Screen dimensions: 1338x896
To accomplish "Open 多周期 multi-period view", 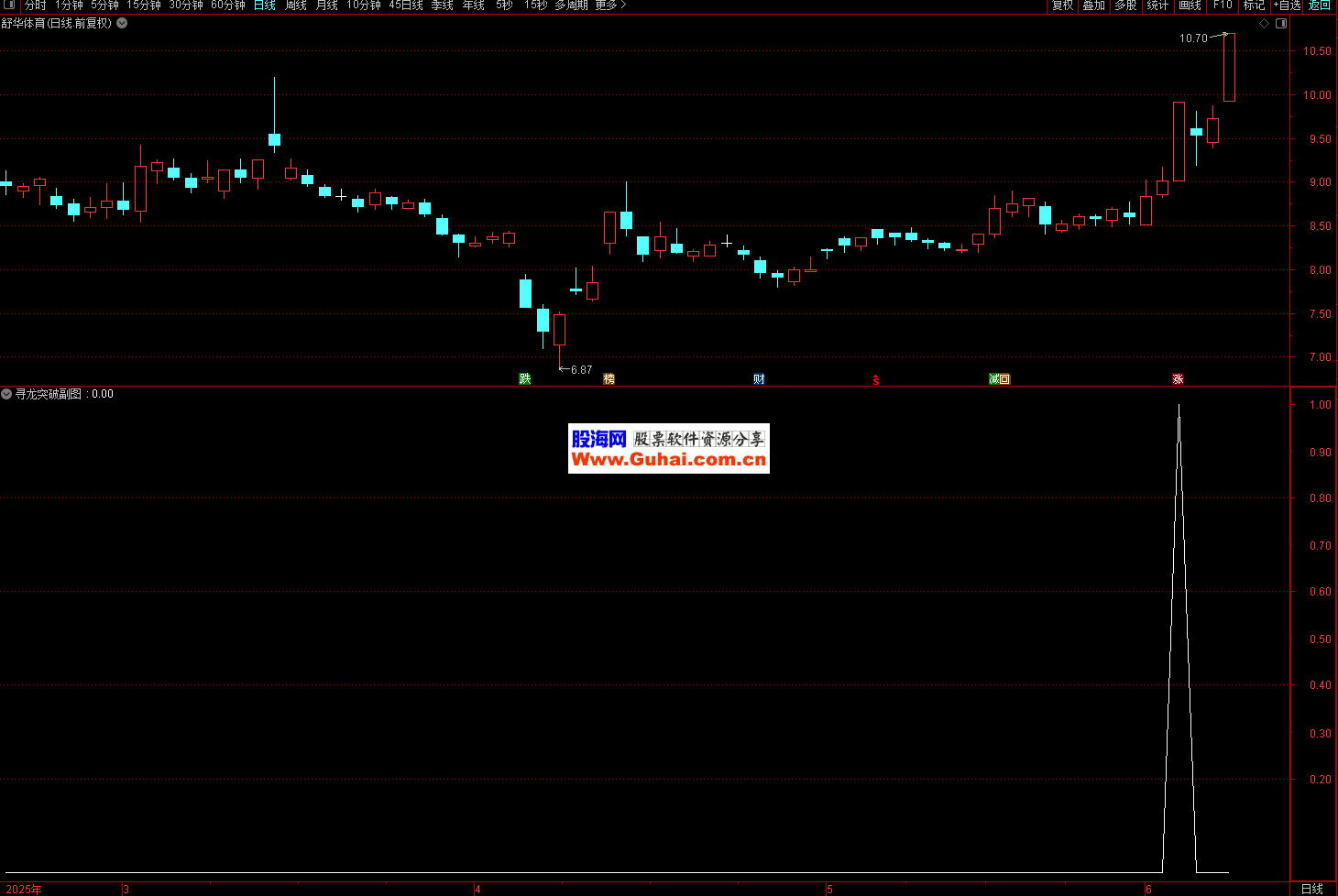I will 571,5.
